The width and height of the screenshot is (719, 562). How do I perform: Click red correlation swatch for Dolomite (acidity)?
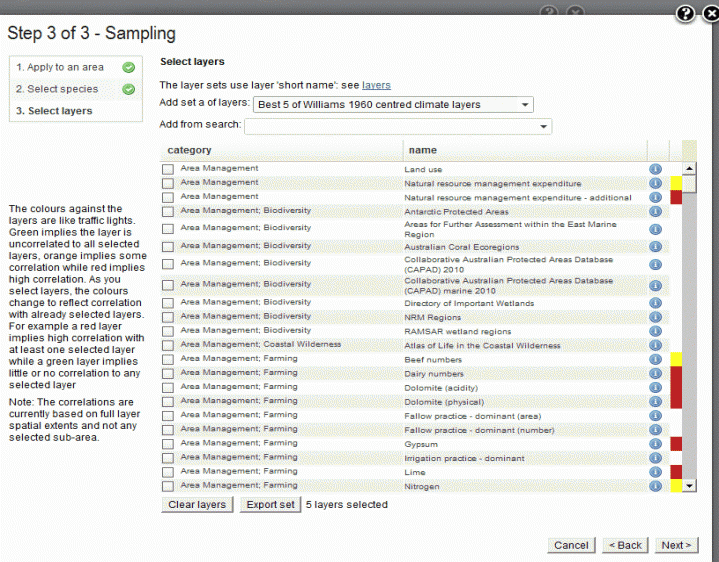[676, 387]
